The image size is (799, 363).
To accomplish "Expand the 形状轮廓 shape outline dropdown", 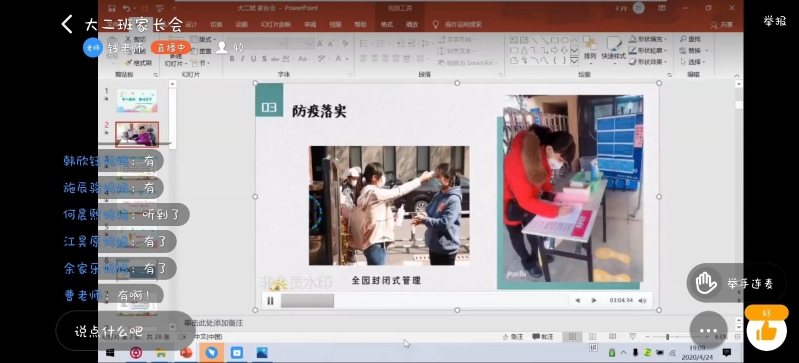I will coord(648,50).
